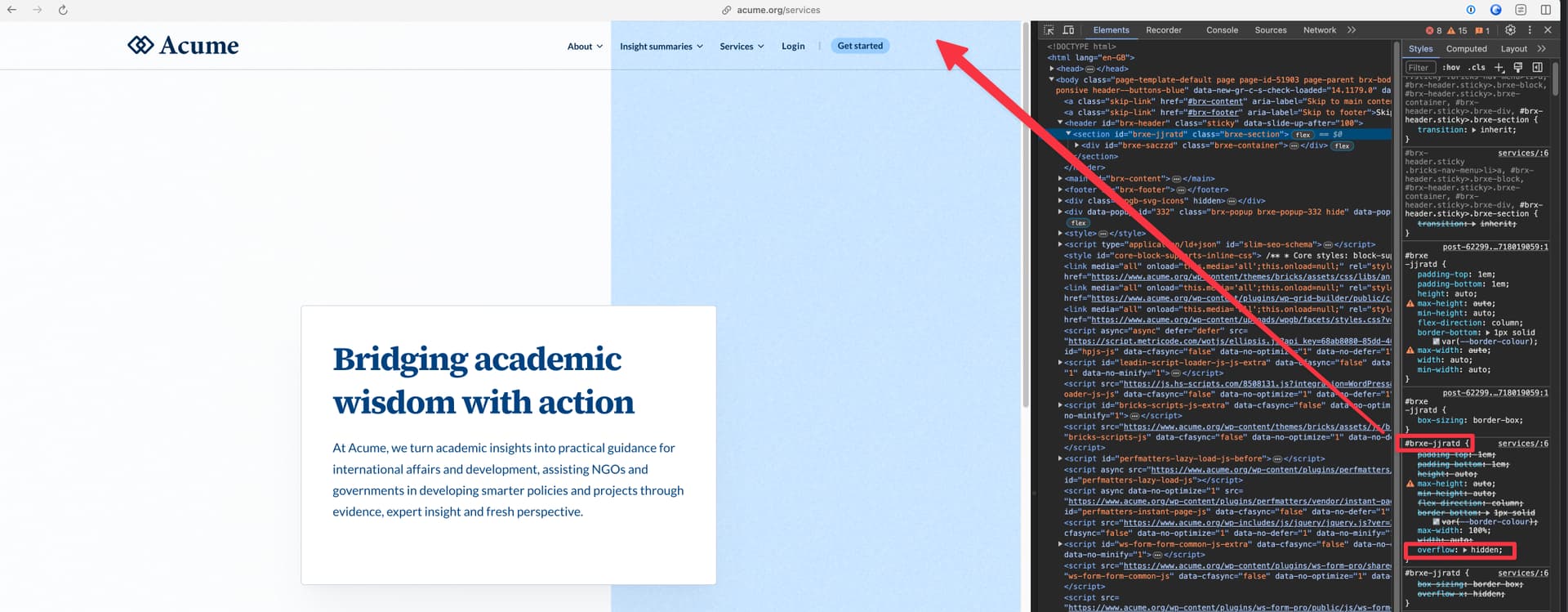Reload the current page
This screenshot has width=1568, height=612.
[63, 10]
